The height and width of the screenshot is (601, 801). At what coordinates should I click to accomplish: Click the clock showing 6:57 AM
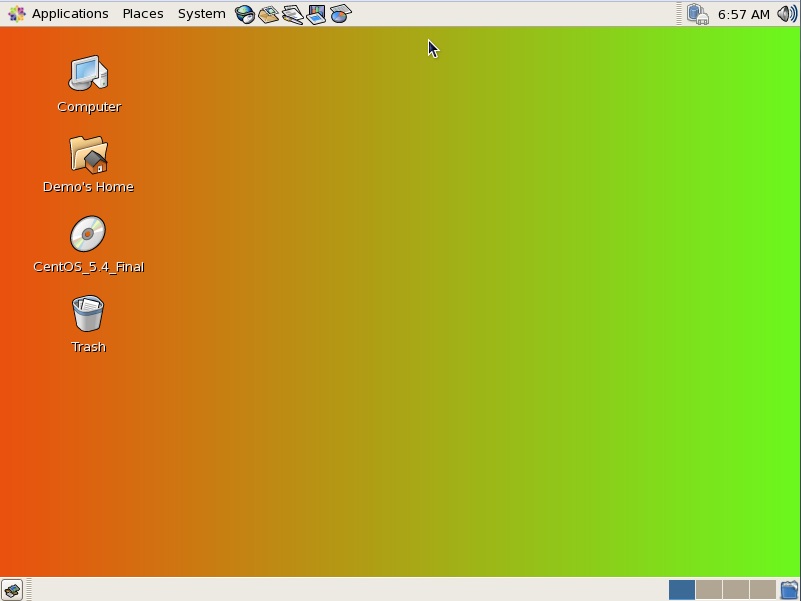coord(744,13)
